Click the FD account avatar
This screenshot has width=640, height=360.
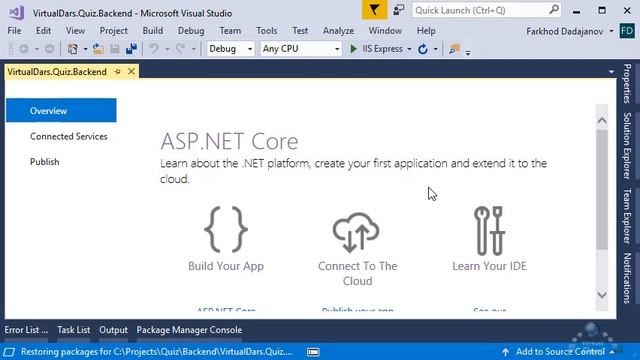pyautogui.click(x=627, y=31)
